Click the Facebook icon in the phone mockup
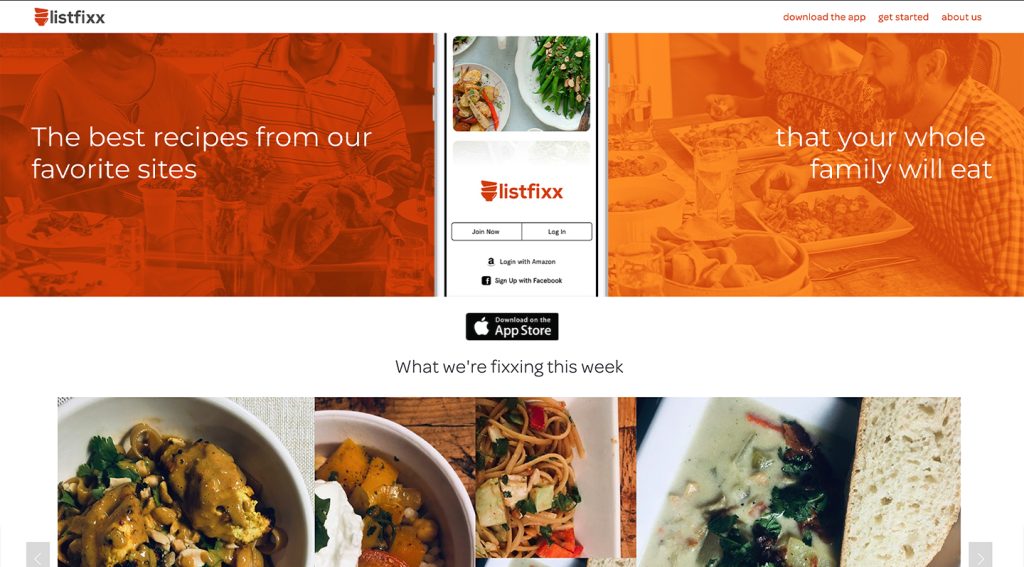 pyautogui.click(x=486, y=281)
